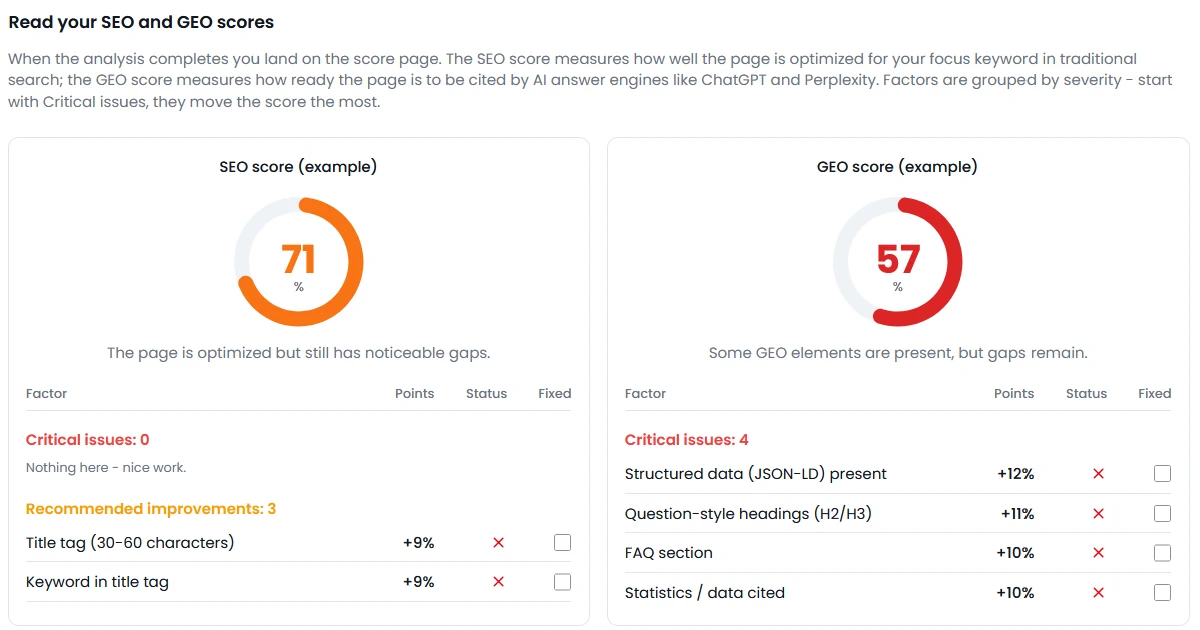Click X status icon for Question-style headings
The width and height of the screenshot is (1200, 630).
(1098, 514)
